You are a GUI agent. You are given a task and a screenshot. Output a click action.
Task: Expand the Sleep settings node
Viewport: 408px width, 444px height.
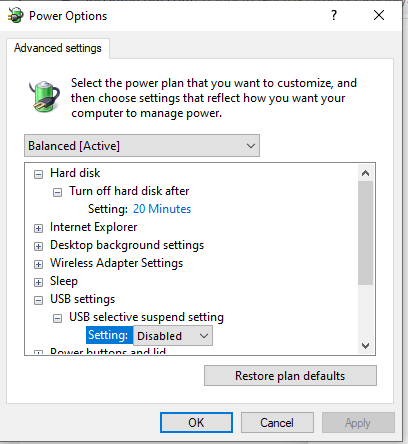tap(38, 282)
